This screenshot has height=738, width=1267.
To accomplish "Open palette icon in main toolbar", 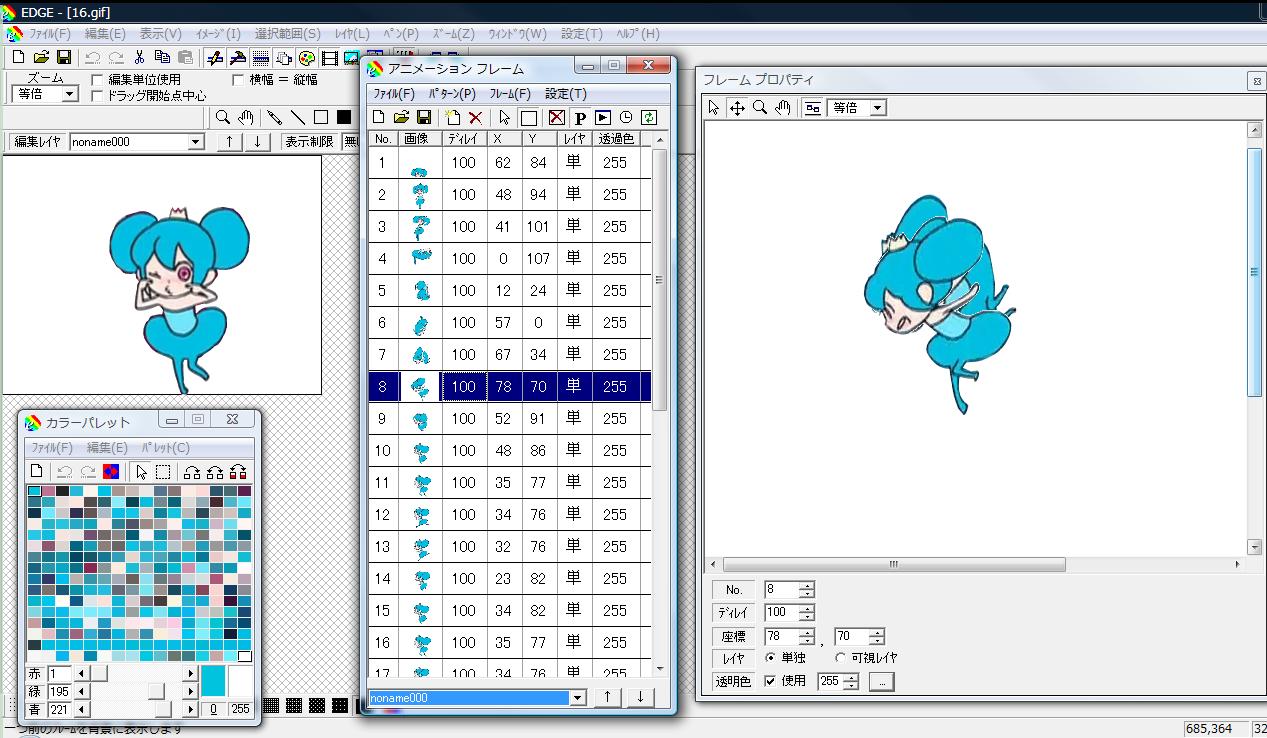I will (x=307, y=58).
